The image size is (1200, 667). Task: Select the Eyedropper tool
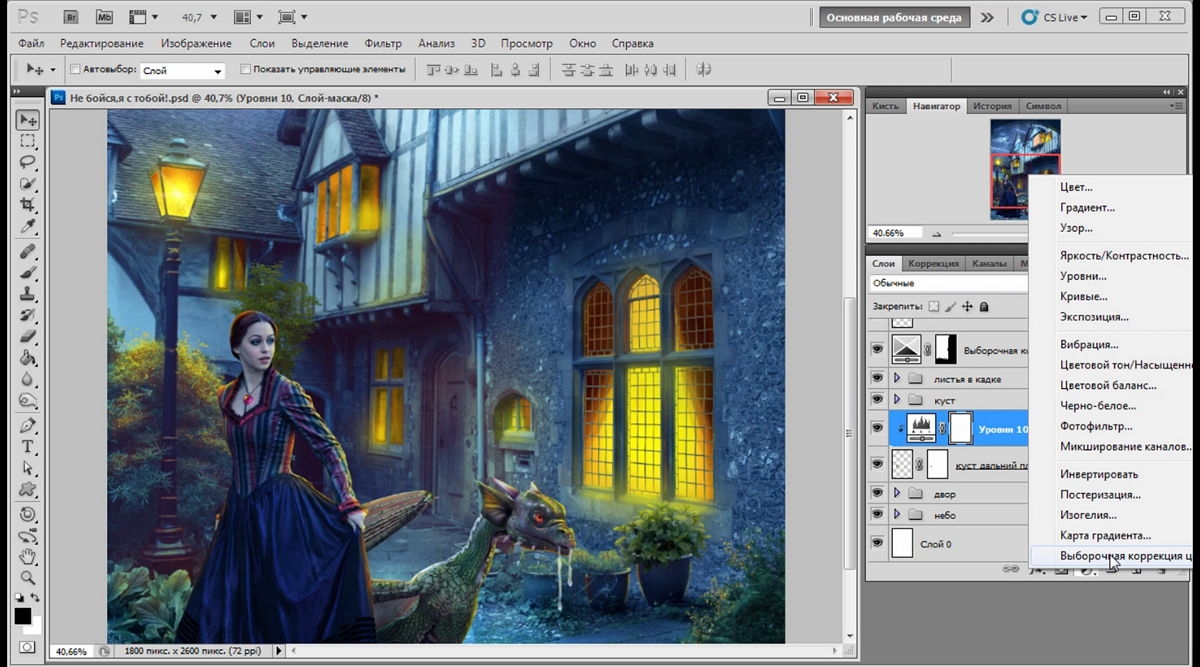click(x=28, y=226)
